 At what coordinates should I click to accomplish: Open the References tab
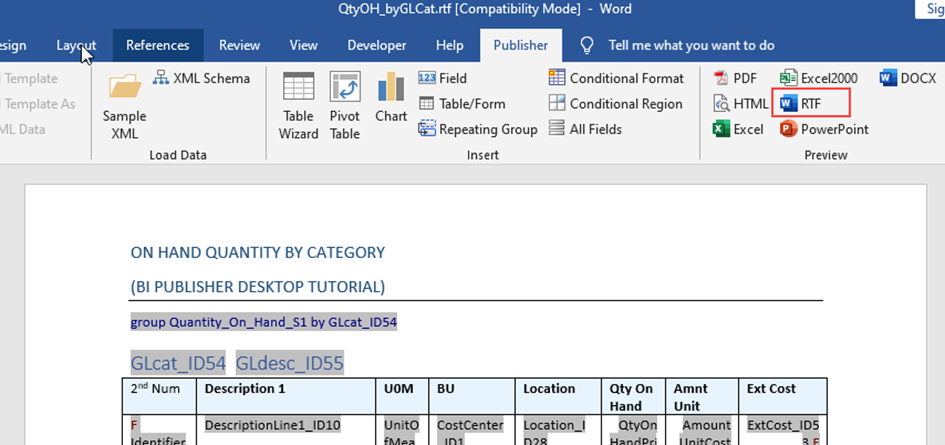pos(158,45)
